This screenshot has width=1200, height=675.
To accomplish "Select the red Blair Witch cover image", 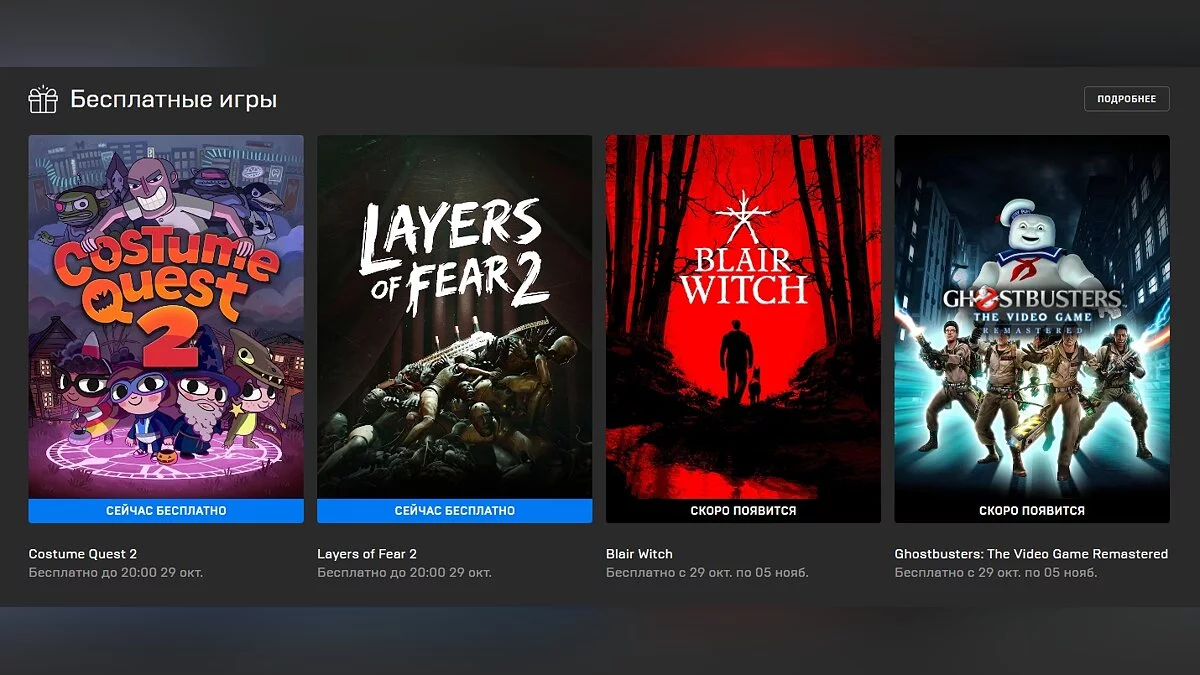I will click(743, 316).
